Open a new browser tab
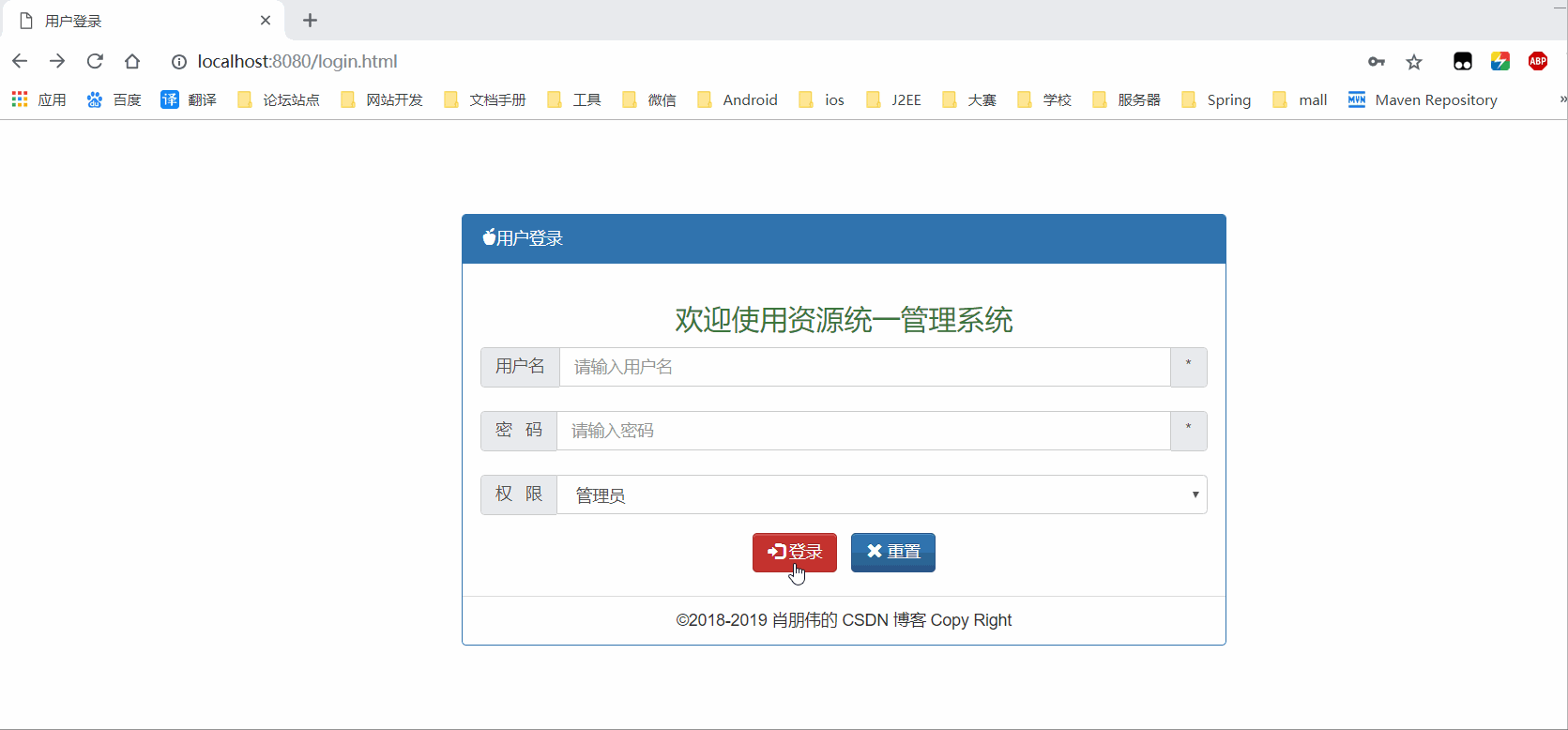The image size is (1568, 730). (x=311, y=21)
